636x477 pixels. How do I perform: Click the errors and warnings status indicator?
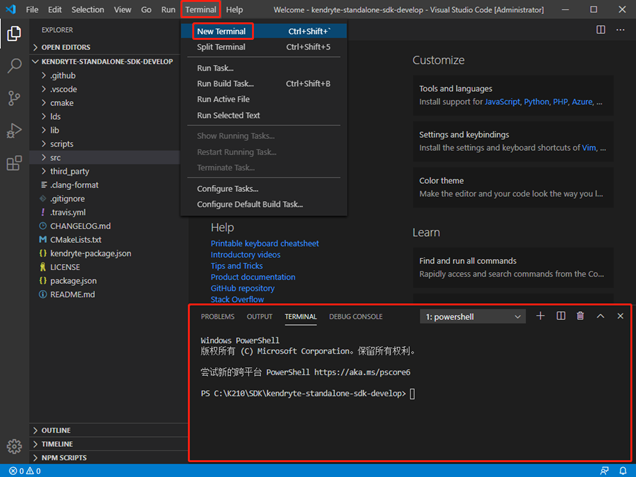(x=25, y=471)
